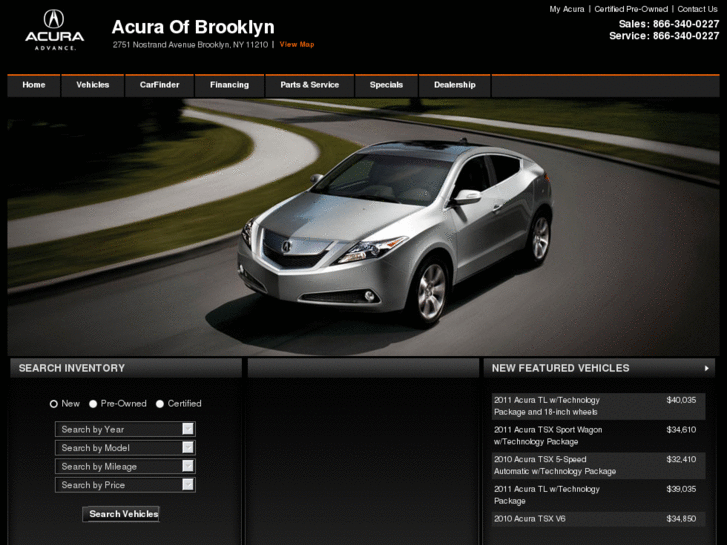Viewport: 727px width, 545px height.
Task: Select the New radio button
Action: 54,404
